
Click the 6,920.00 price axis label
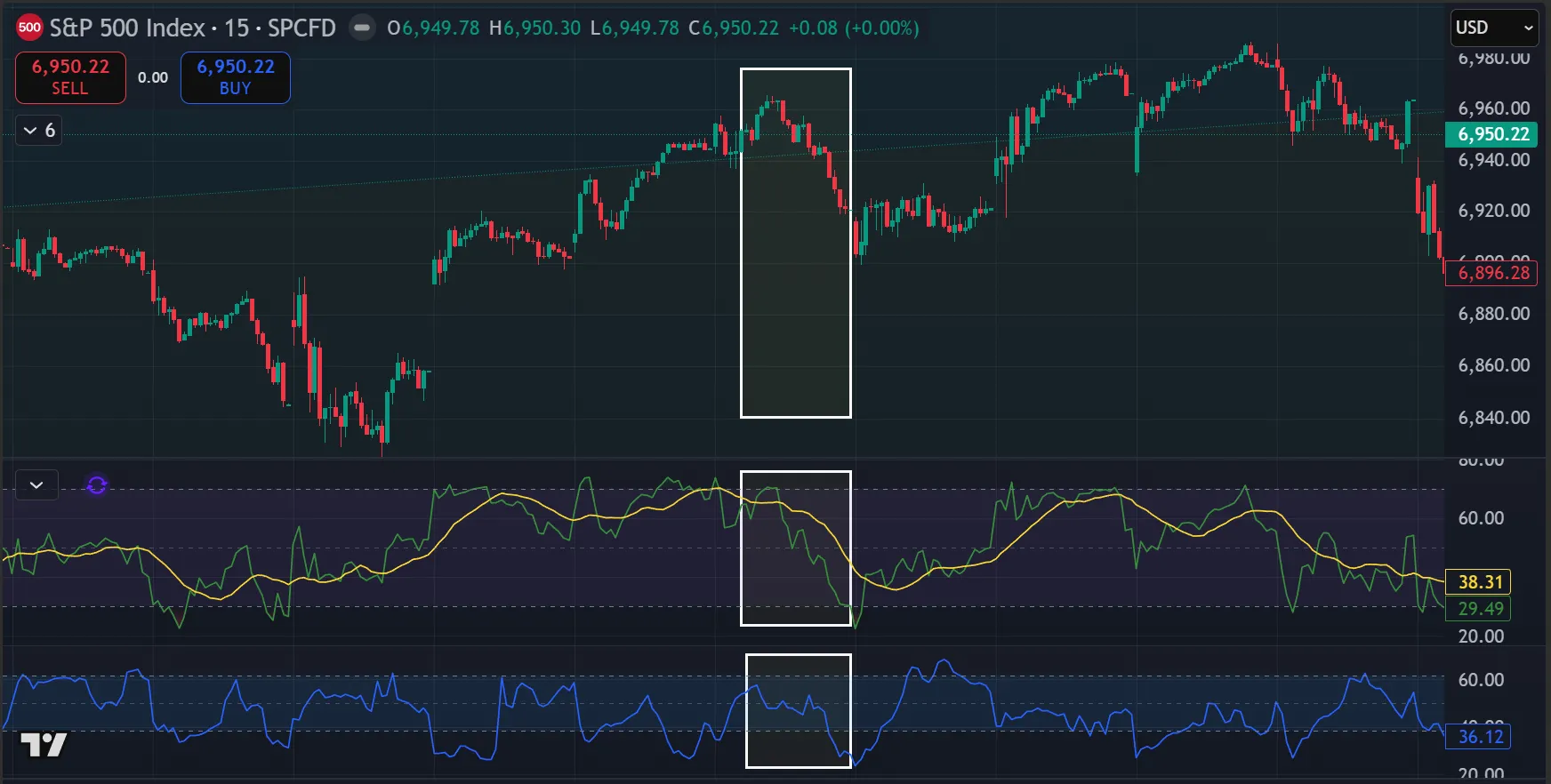click(1494, 211)
